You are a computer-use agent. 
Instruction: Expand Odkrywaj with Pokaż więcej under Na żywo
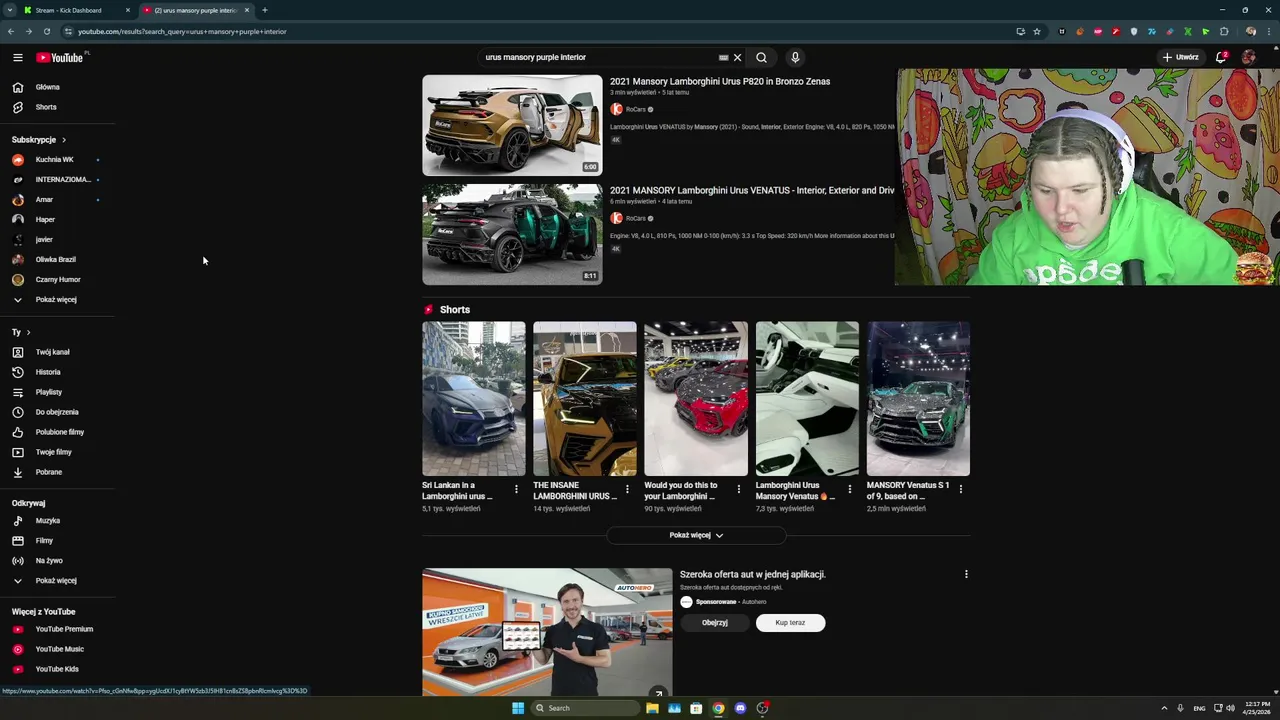click(58, 580)
